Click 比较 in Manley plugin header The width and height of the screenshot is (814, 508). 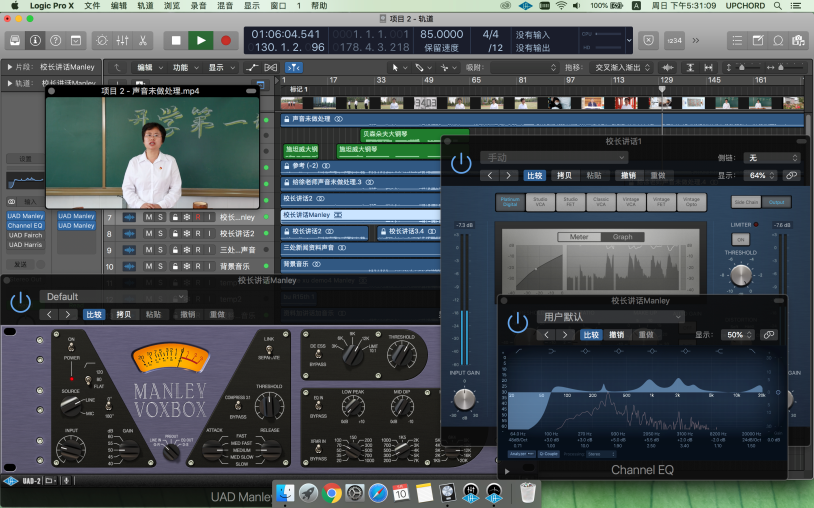click(94, 314)
